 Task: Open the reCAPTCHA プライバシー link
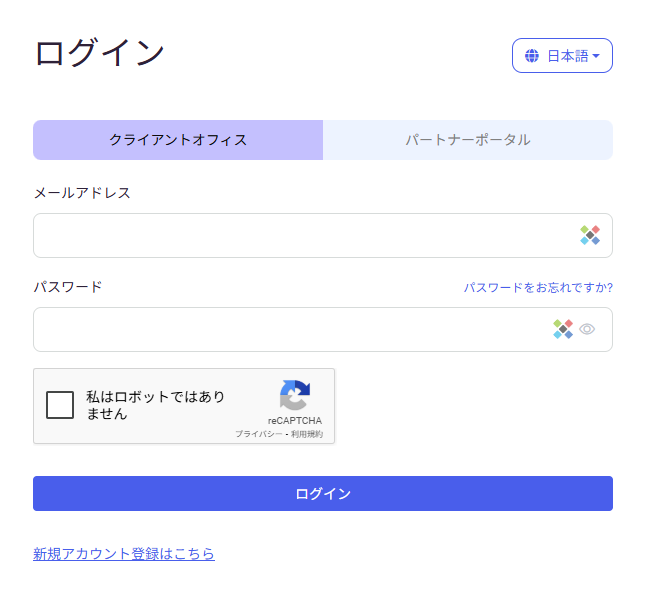(x=259, y=434)
